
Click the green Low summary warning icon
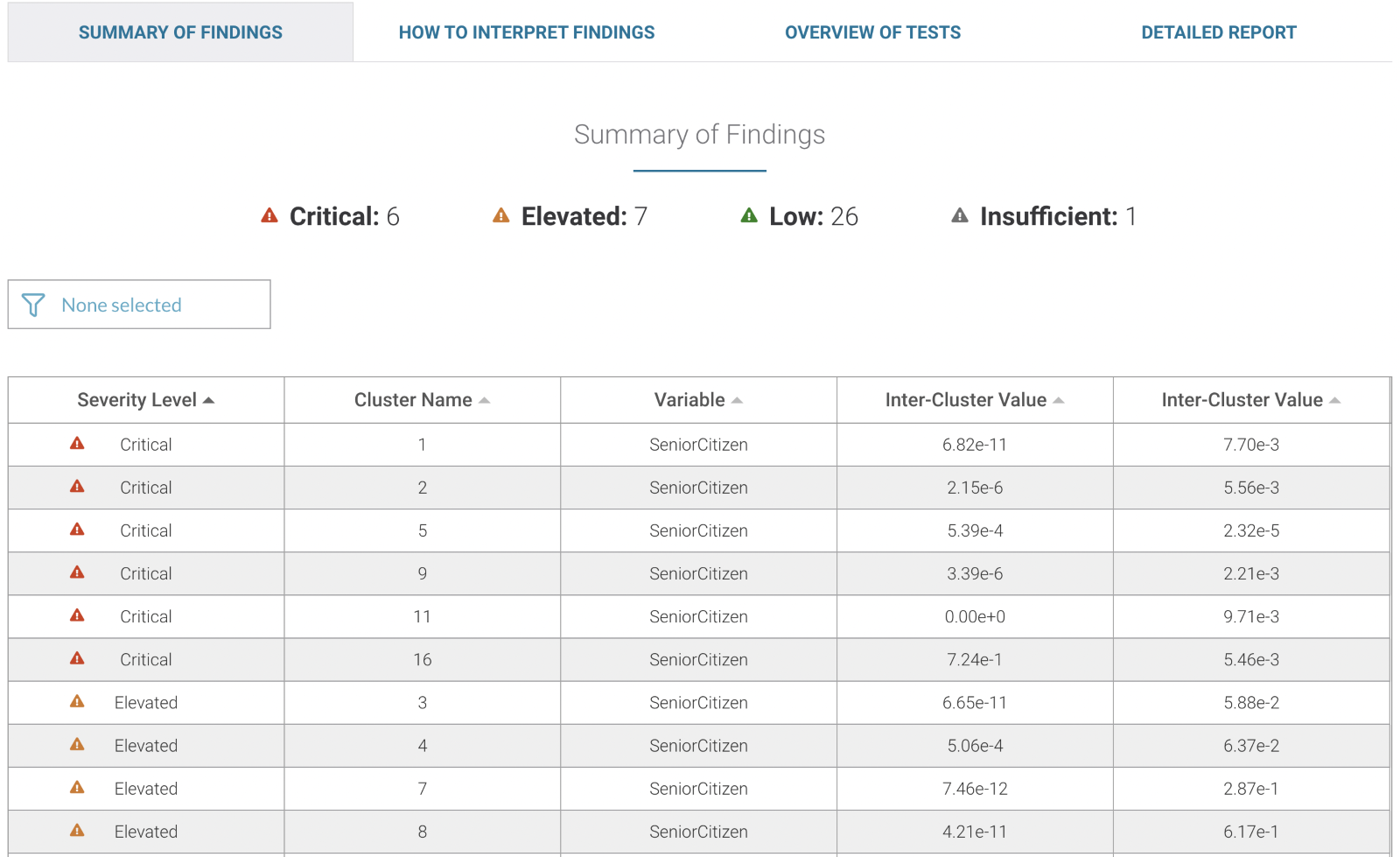point(749,215)
